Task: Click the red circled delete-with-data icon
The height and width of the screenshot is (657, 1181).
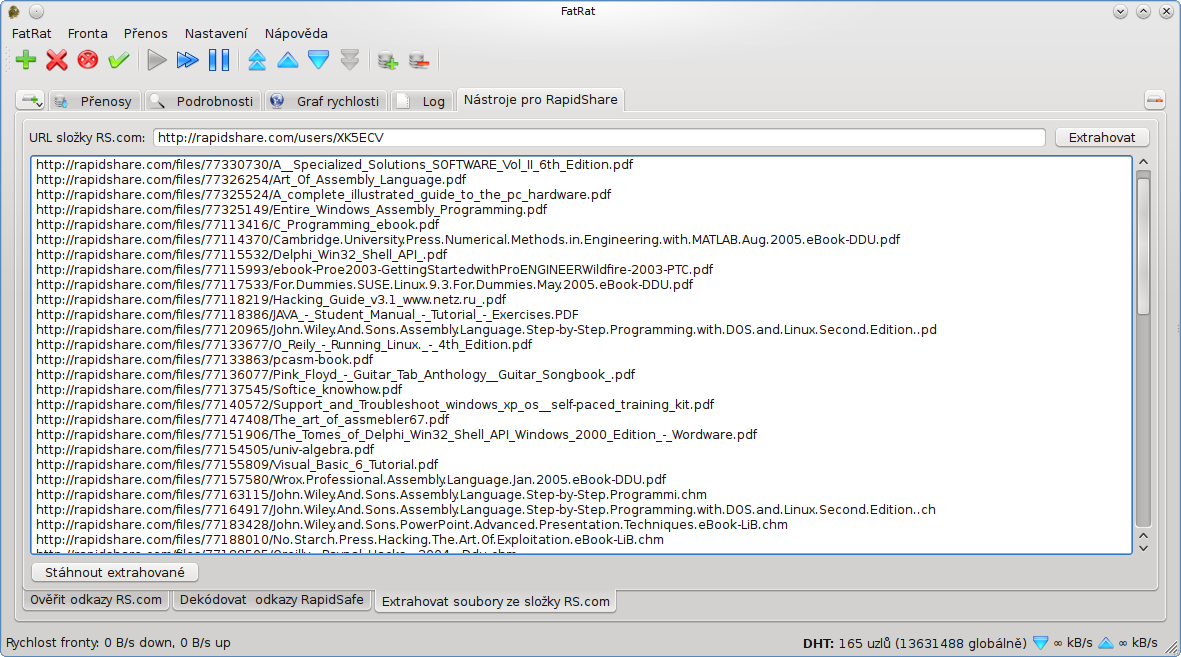Action: click(88, 60)
